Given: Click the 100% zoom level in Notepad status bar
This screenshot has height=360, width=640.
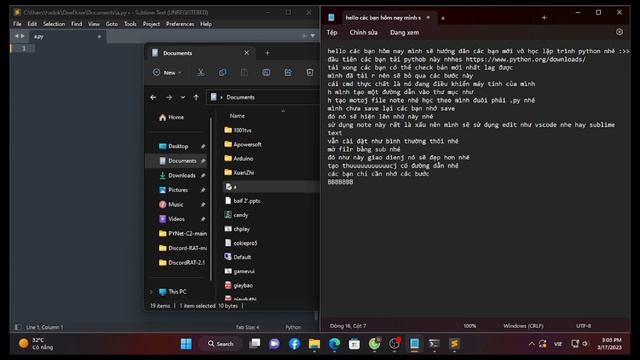Looking at the screenshot, I should pyautogui.click(x=470, y=326).
